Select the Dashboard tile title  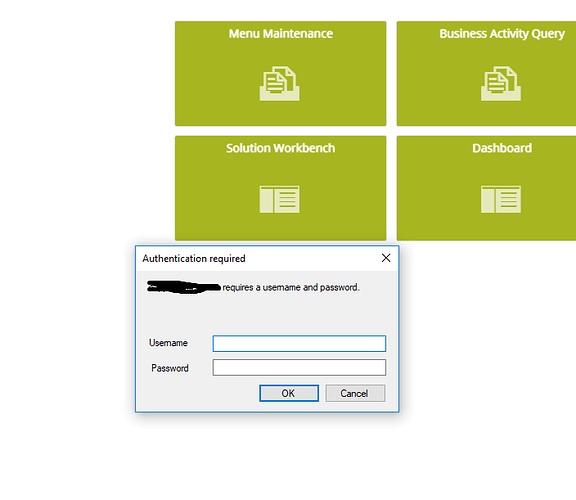tap(502, 148)
